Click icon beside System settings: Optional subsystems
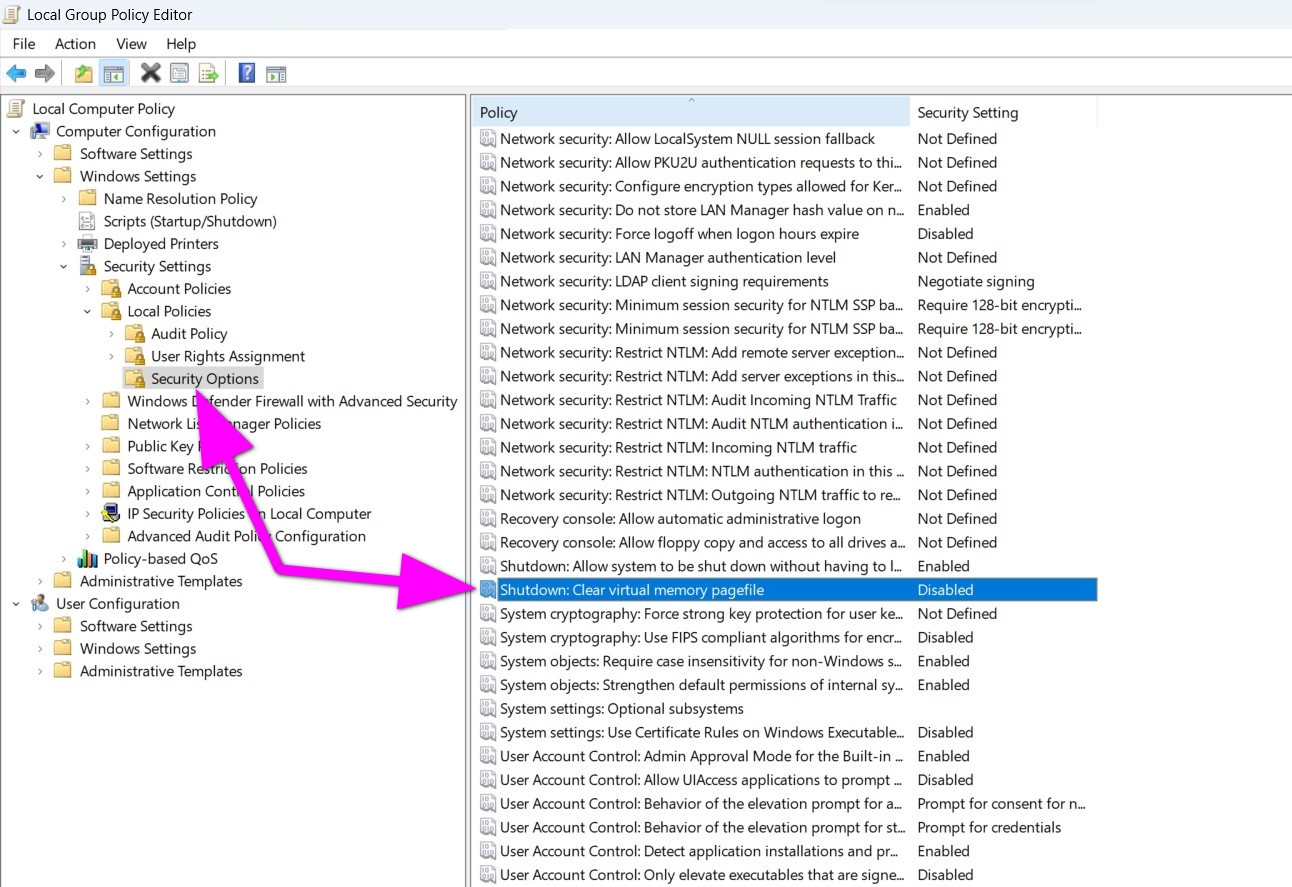 click(488, 709)
